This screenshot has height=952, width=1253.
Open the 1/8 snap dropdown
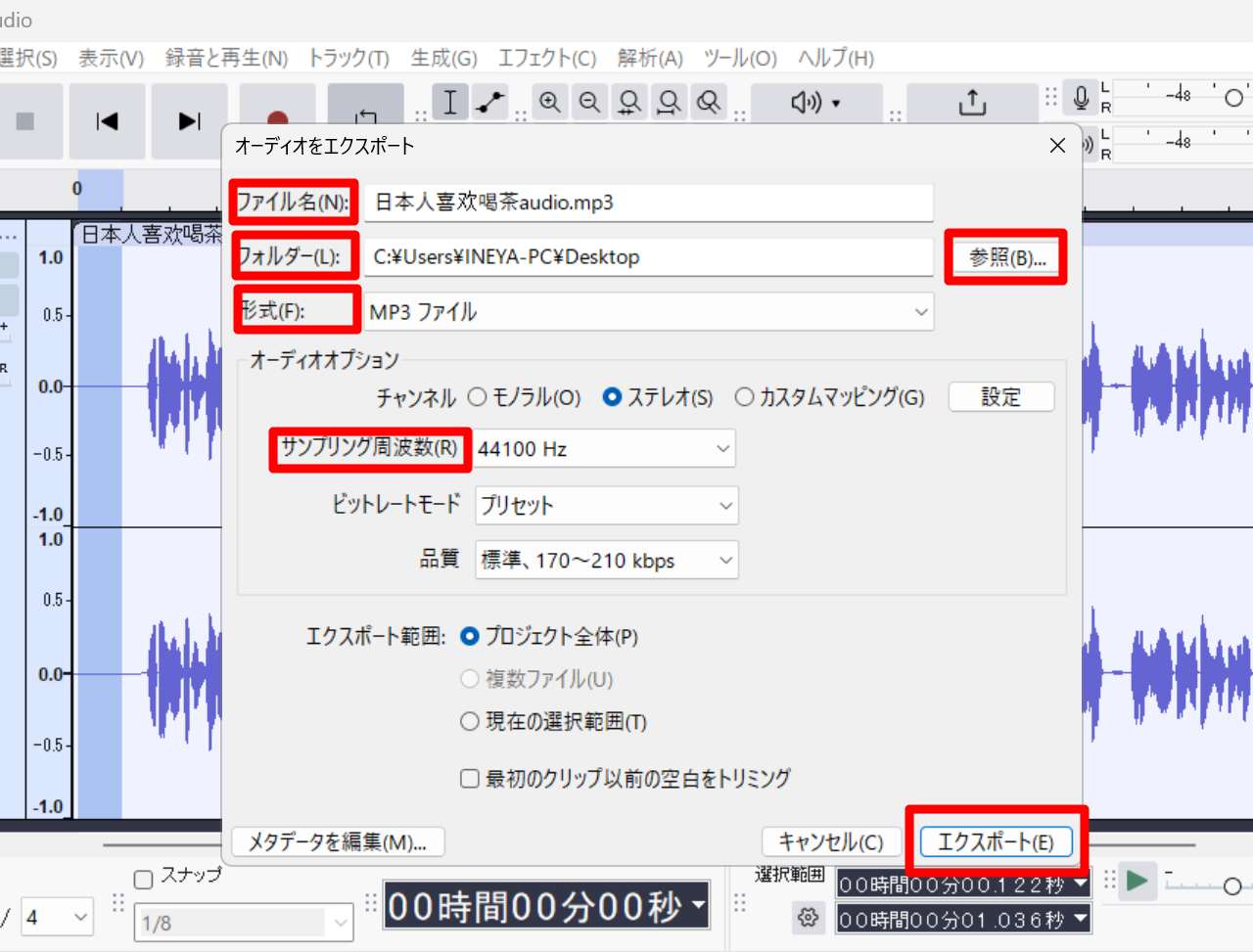point(243,923)
